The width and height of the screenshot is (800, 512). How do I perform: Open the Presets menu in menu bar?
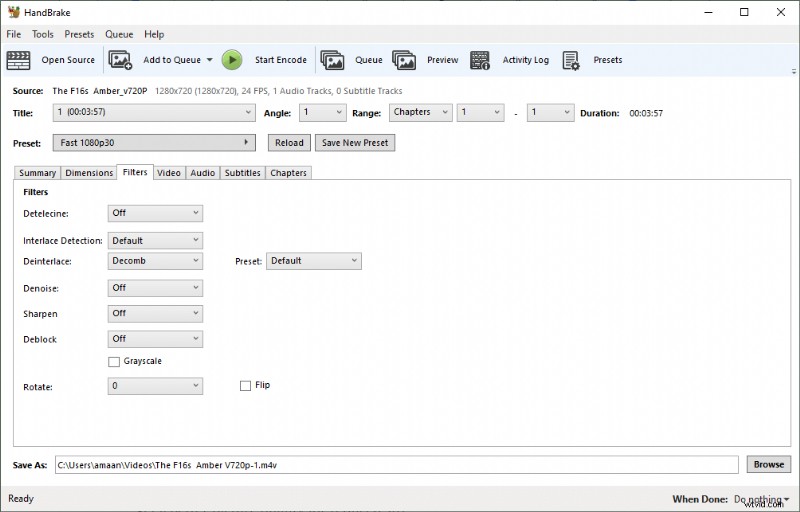tap(79, 34)
